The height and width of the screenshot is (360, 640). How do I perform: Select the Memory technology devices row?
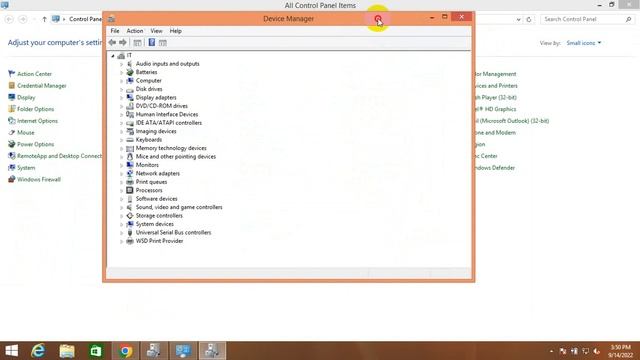click(171, 148)
